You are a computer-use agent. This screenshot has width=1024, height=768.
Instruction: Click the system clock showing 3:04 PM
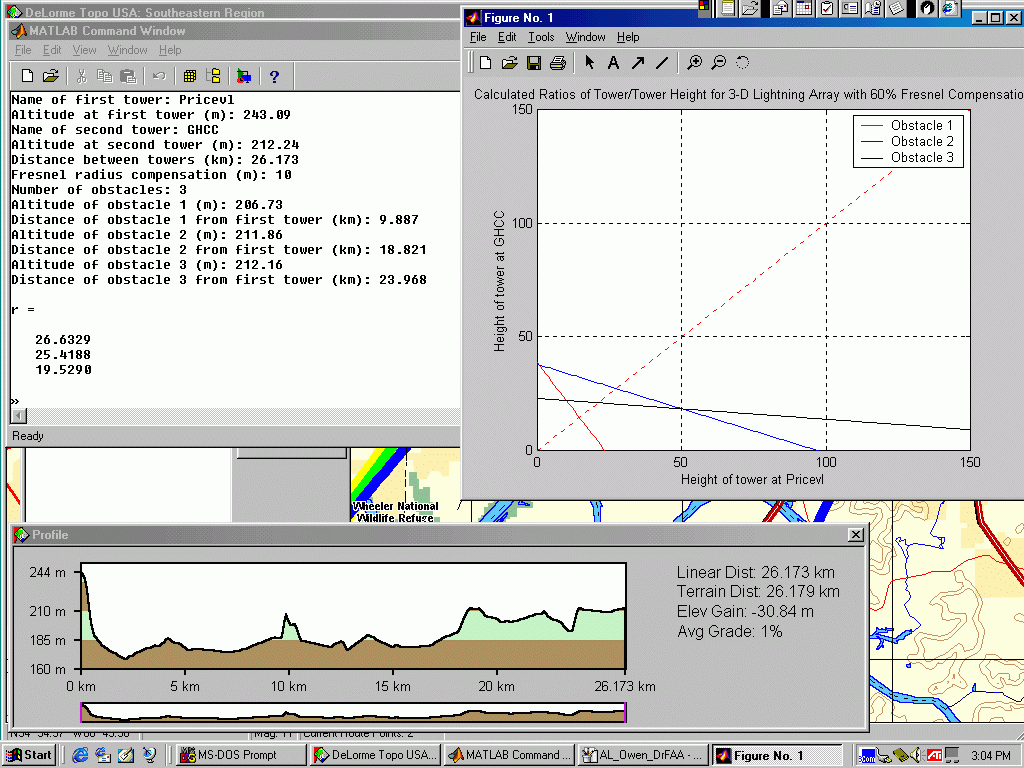click(990, 756)
